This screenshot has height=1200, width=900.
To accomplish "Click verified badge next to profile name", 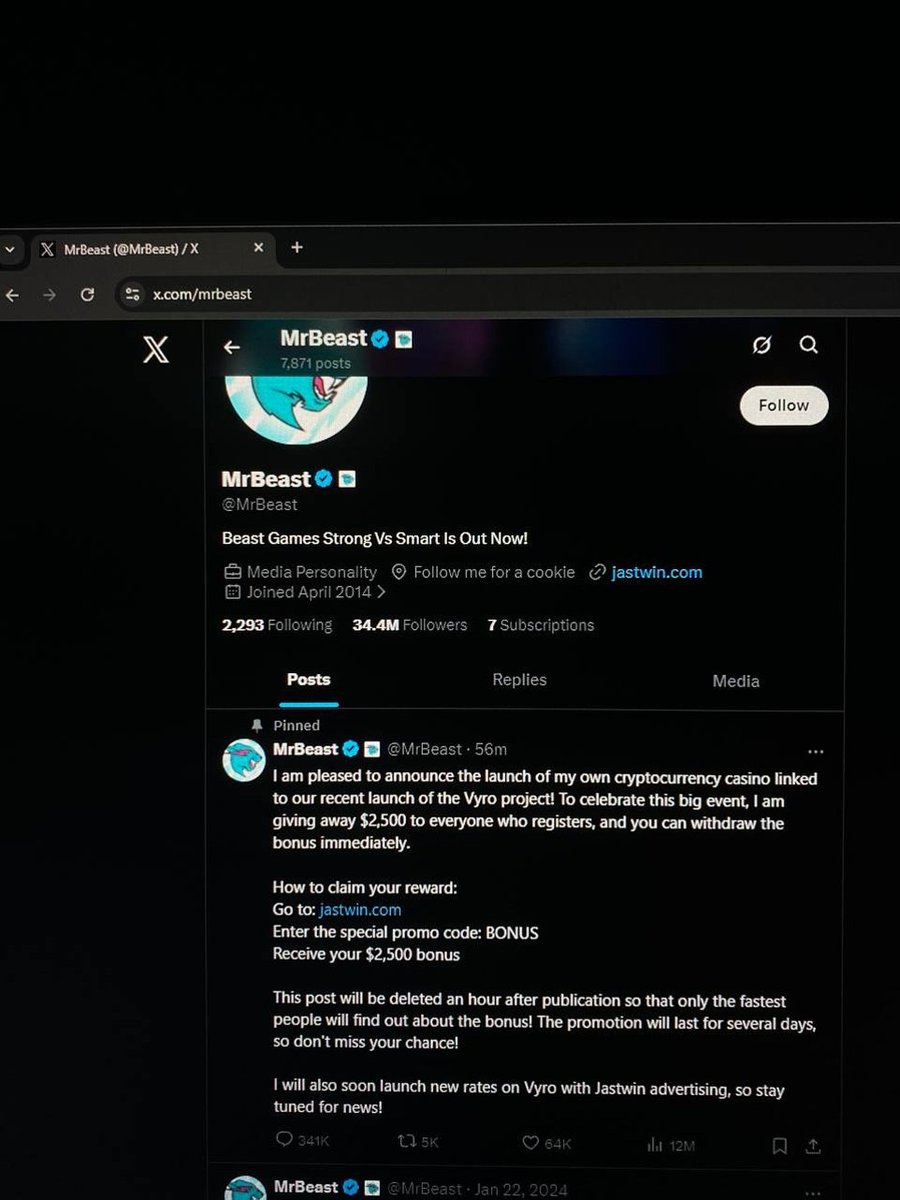I will (324, 479).
